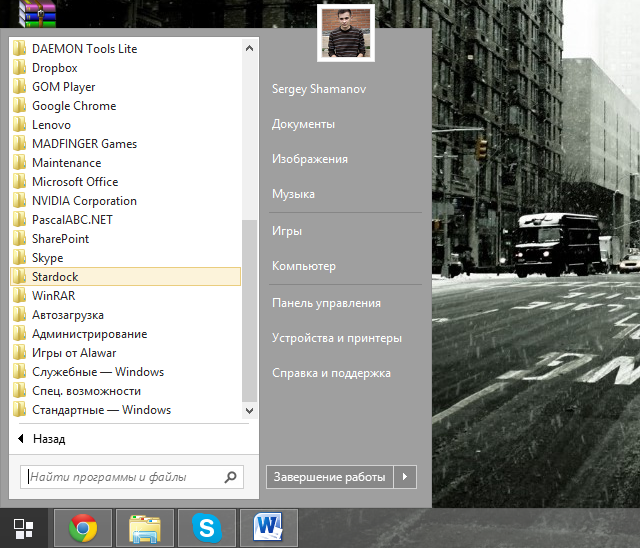Click the folder icon beside Skype

pos(20,257)
